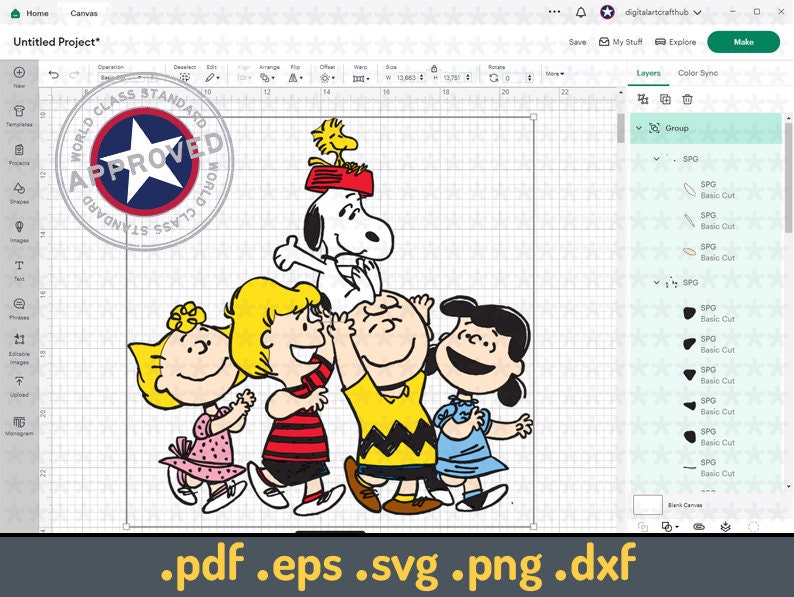Open the Operation dropdown

[121, 77]
